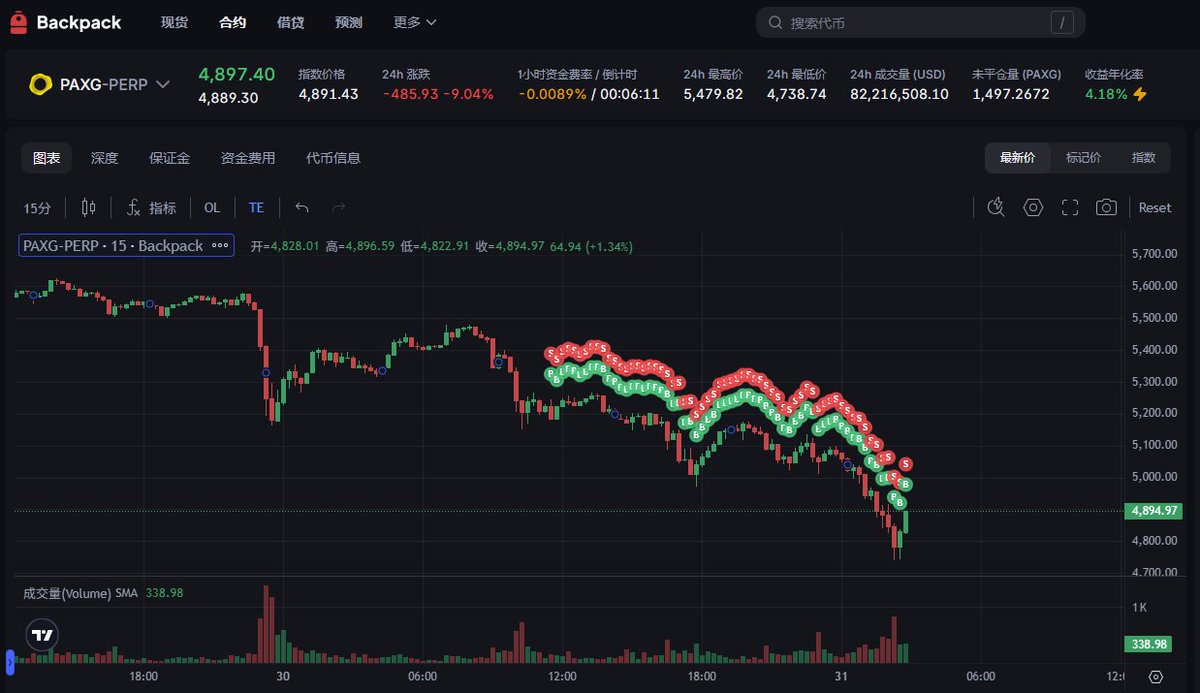
Task: Click the 收=4,894.97 close value
Action: point(510,246)
